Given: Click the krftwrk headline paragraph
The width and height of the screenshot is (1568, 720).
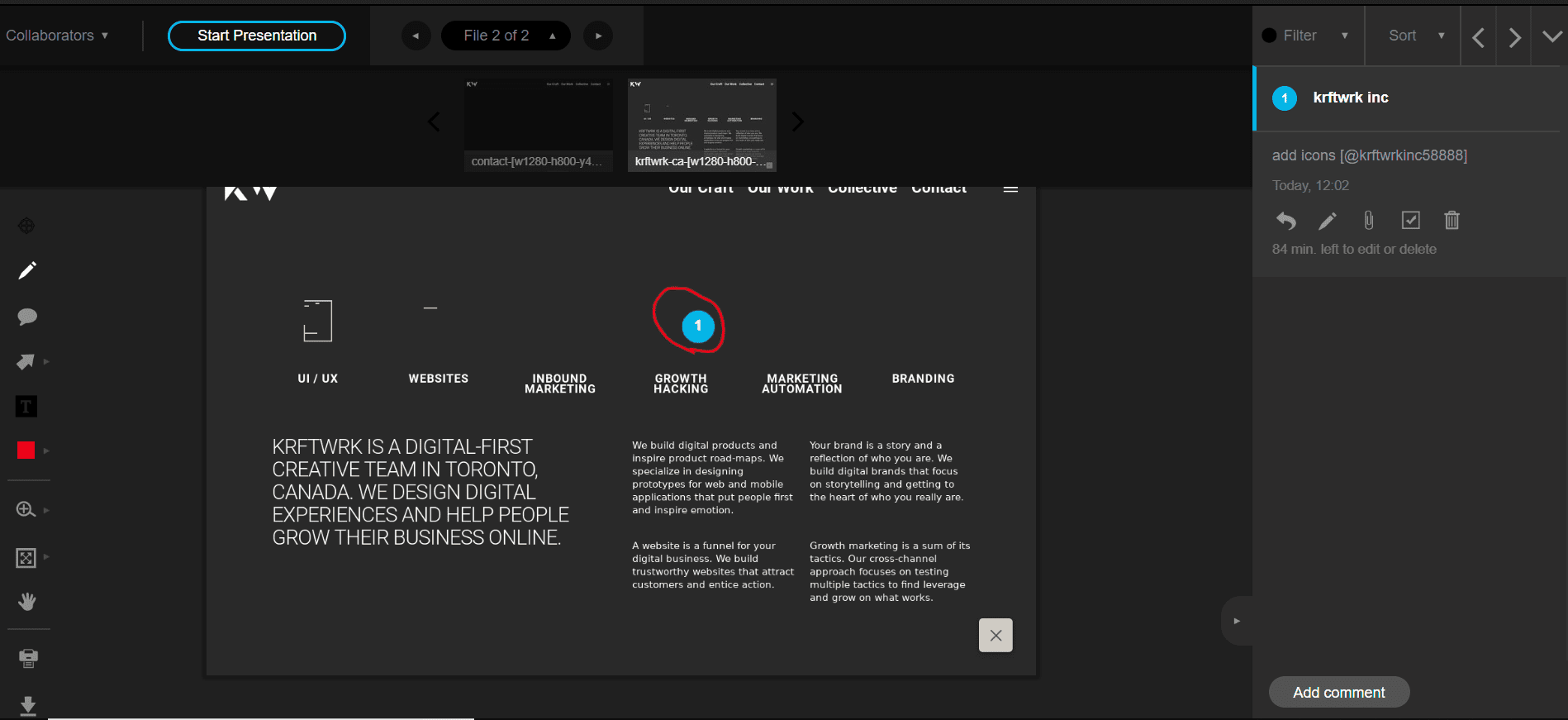Looking at the screenshot, I should [x=421, y=492].
